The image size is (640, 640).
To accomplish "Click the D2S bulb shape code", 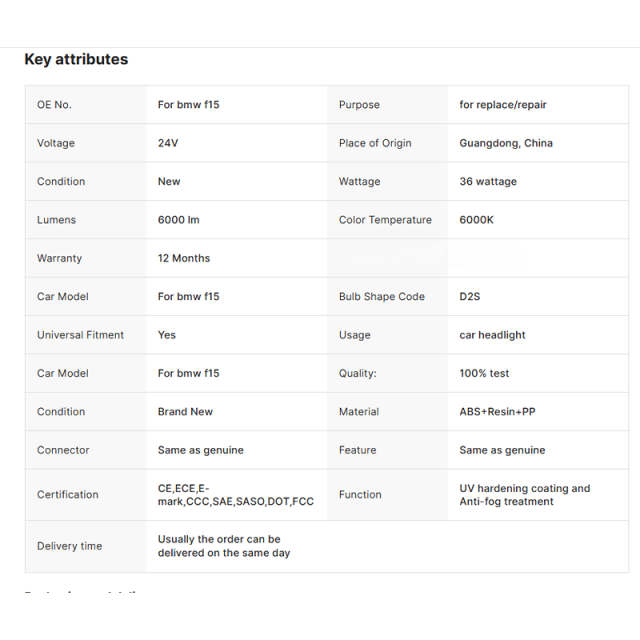I will tap(469, 297).
